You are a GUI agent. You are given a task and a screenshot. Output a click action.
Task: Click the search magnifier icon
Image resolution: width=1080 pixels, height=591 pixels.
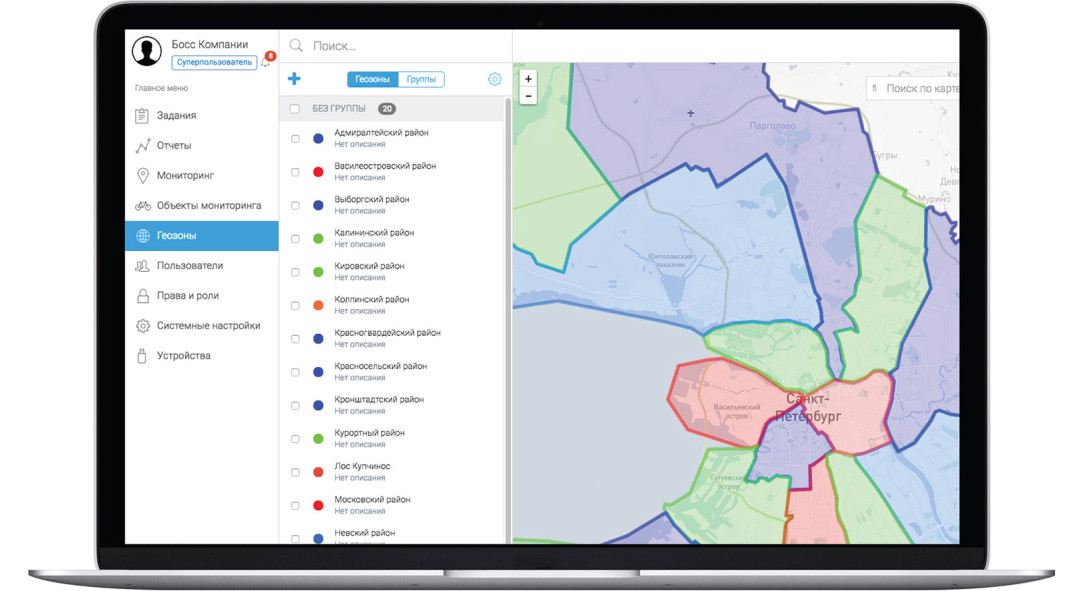[296, 46]
